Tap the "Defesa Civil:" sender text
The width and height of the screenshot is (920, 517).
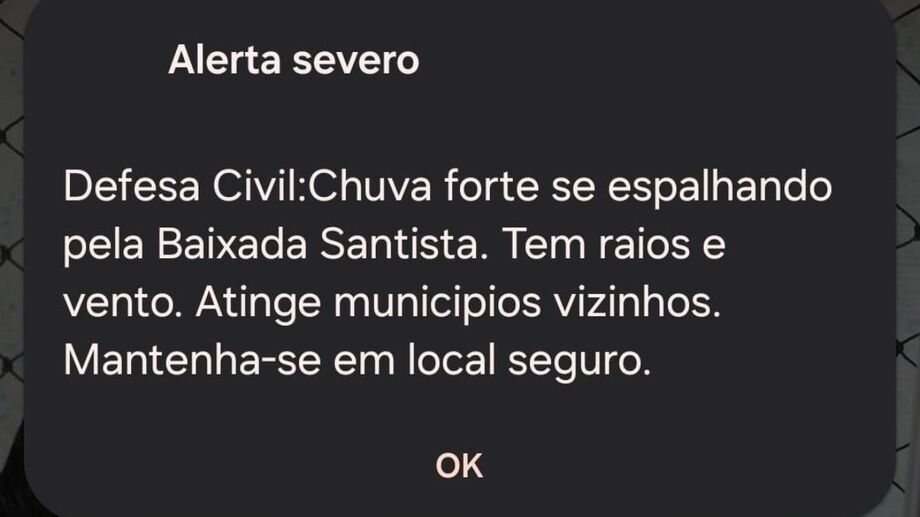(x=185, y=187)
